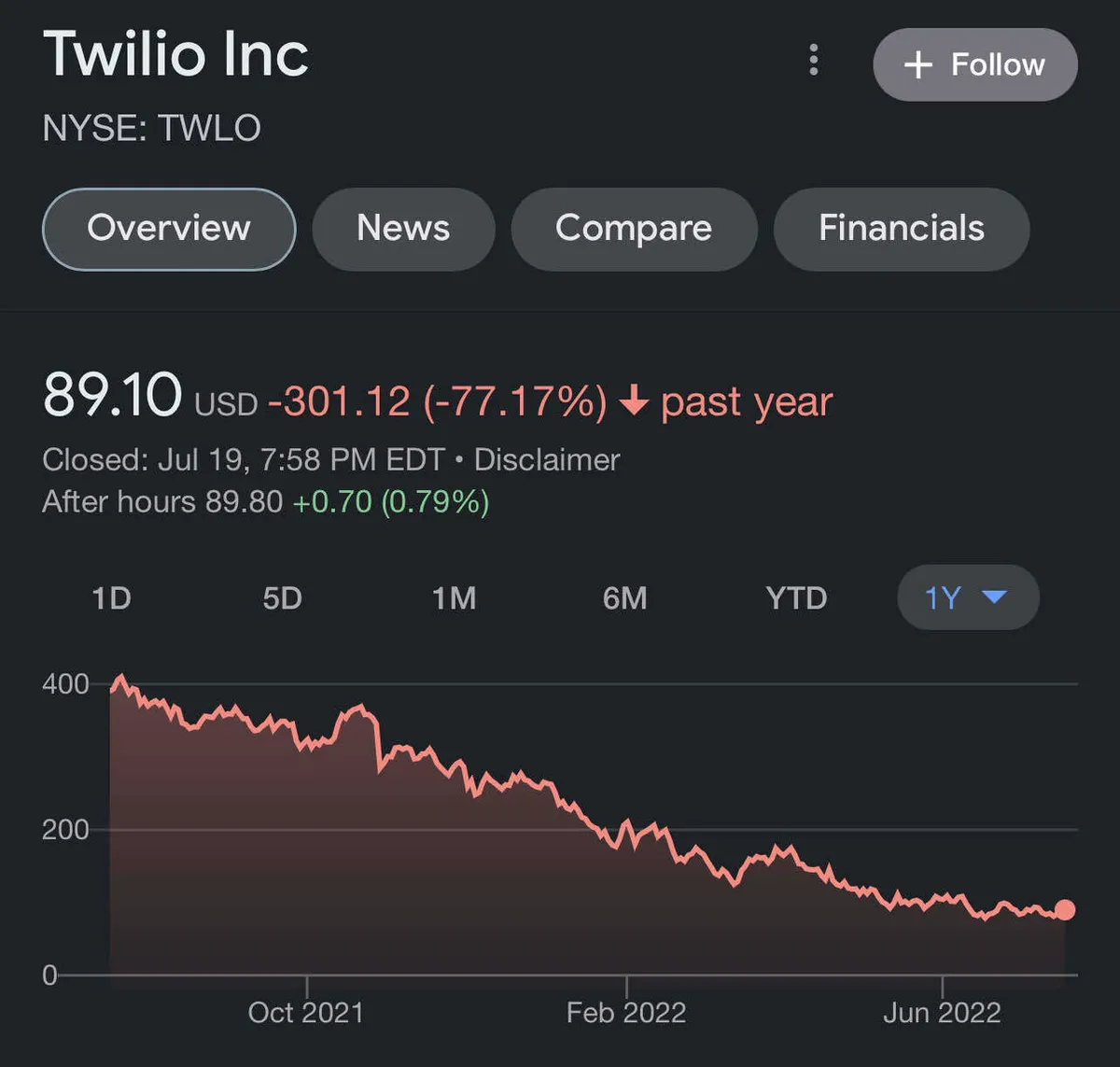This screenshot has height=1067, width=1120.
Task: Switch to the Overview tab
Action: tap(169, 229)
